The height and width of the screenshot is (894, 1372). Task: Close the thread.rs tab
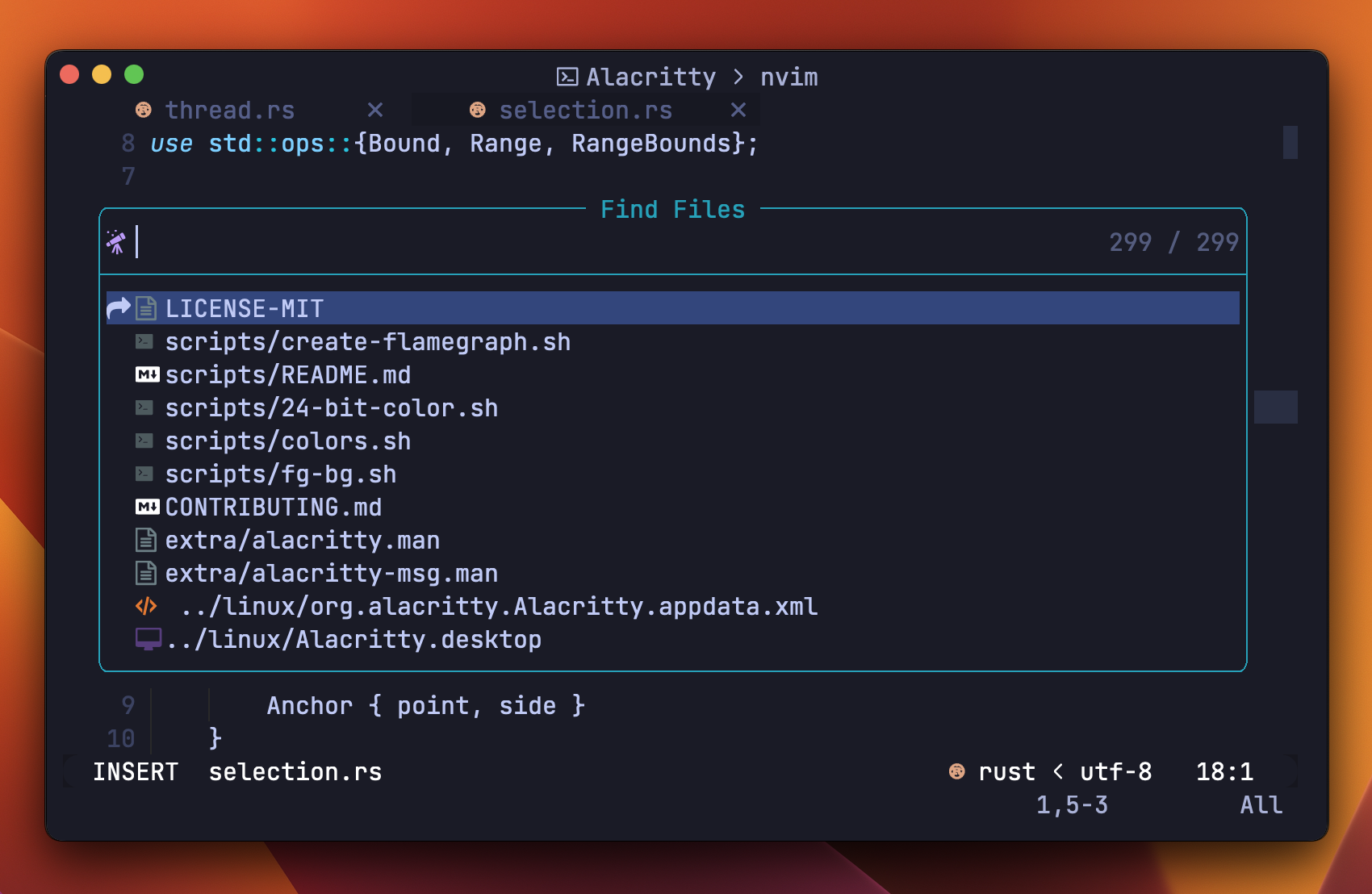374,110
